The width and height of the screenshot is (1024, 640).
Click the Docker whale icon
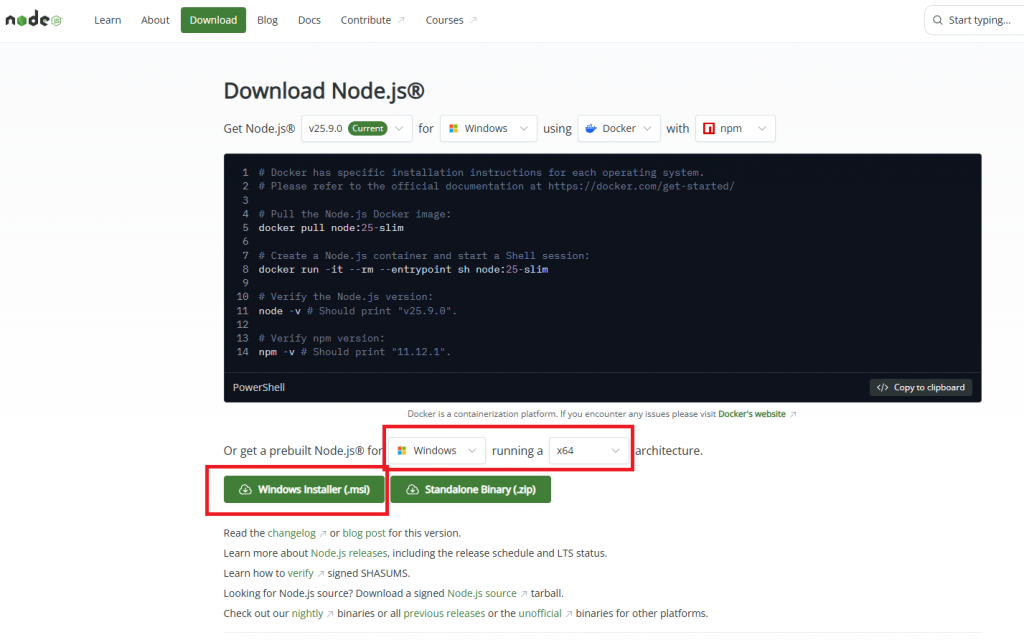click(x=590, y=129)
